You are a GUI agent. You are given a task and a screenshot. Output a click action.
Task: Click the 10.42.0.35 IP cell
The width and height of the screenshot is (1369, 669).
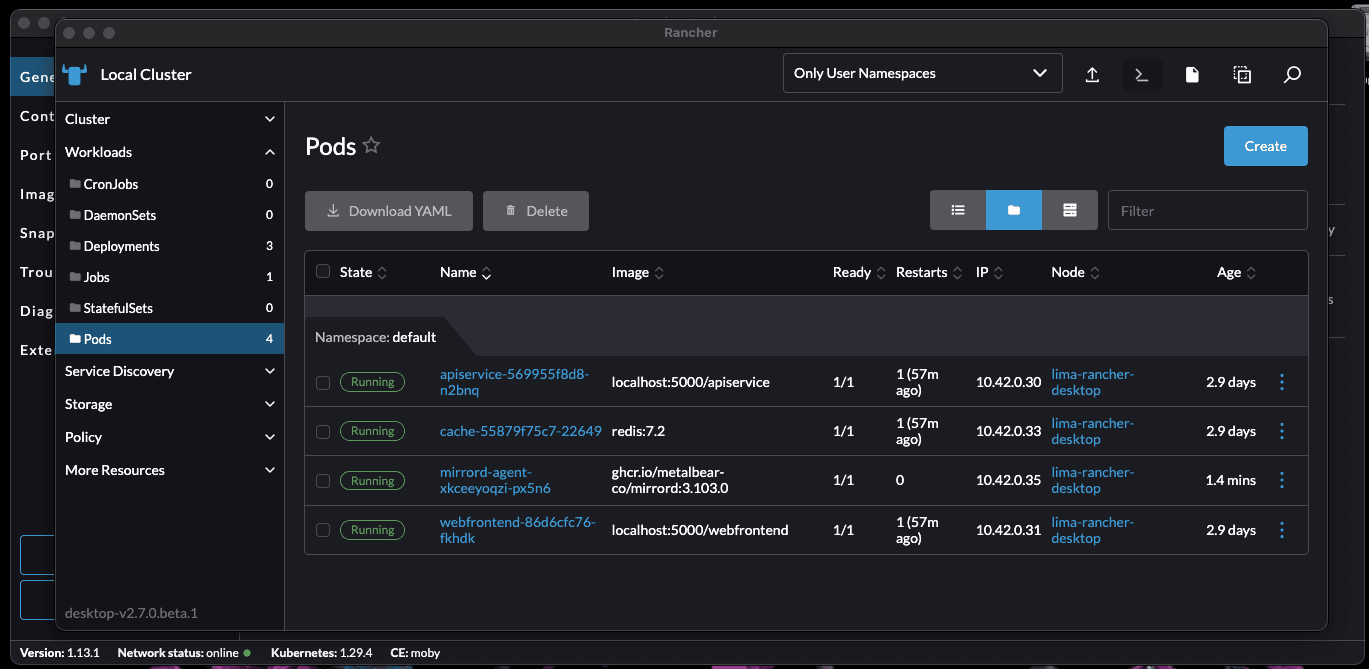click(x=1009, y=480)
